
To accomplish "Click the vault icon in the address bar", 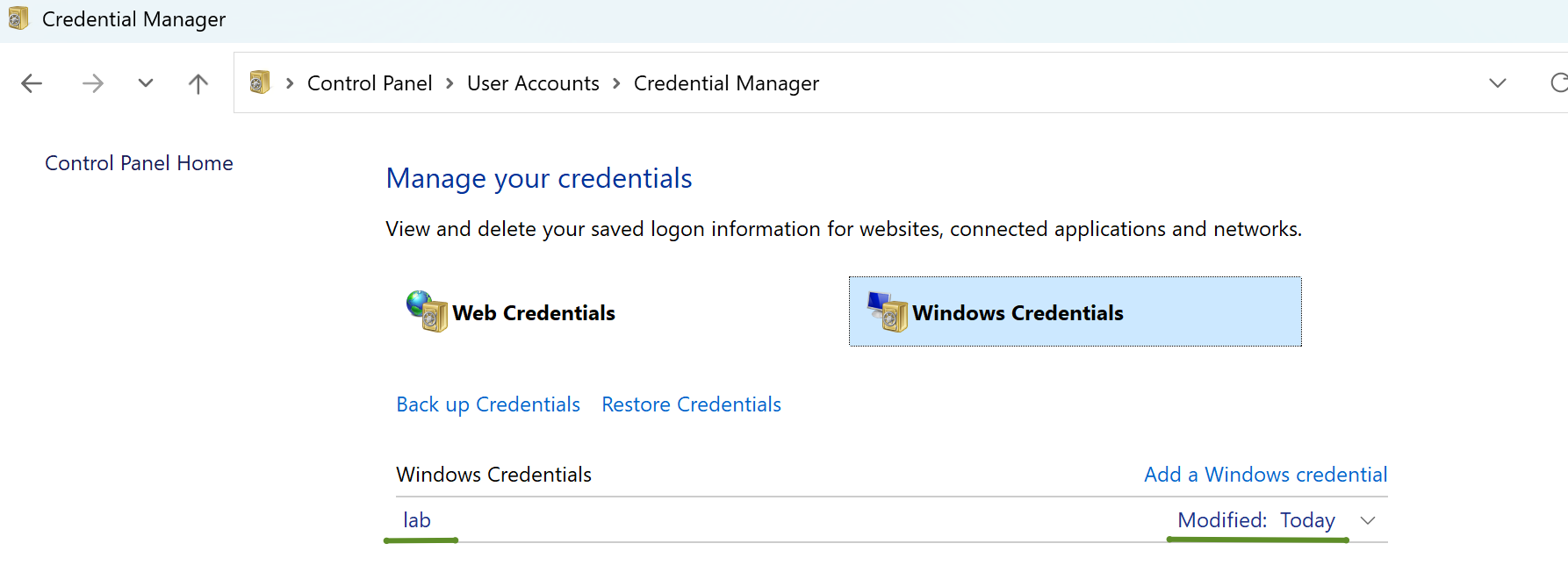I will tap(260, 82).
